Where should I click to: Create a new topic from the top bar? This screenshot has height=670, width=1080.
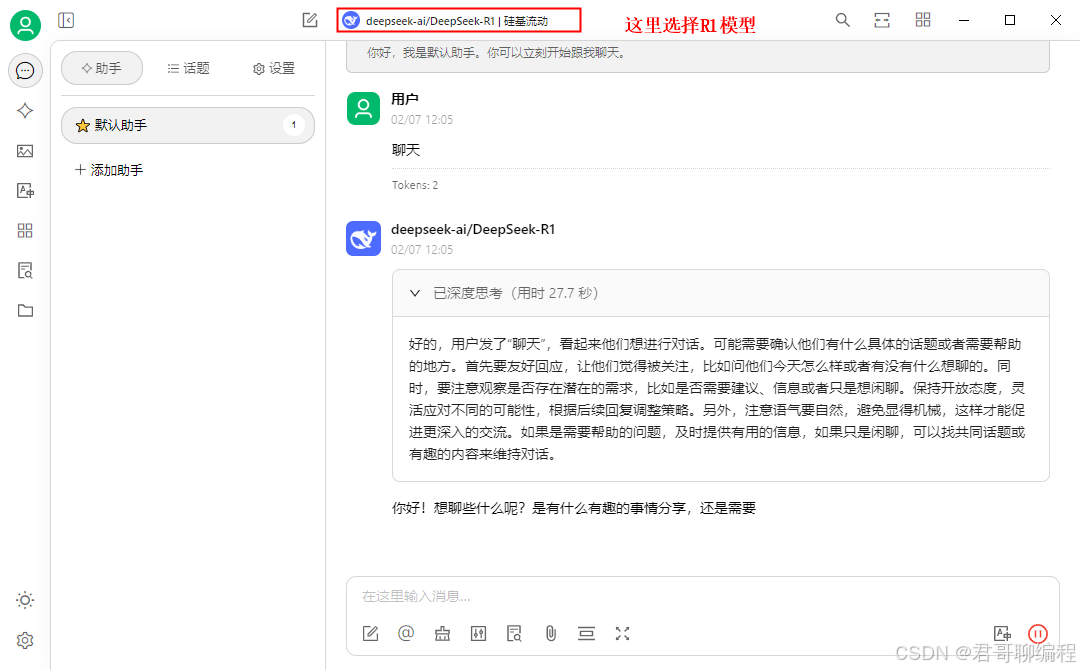click(310, 21)
